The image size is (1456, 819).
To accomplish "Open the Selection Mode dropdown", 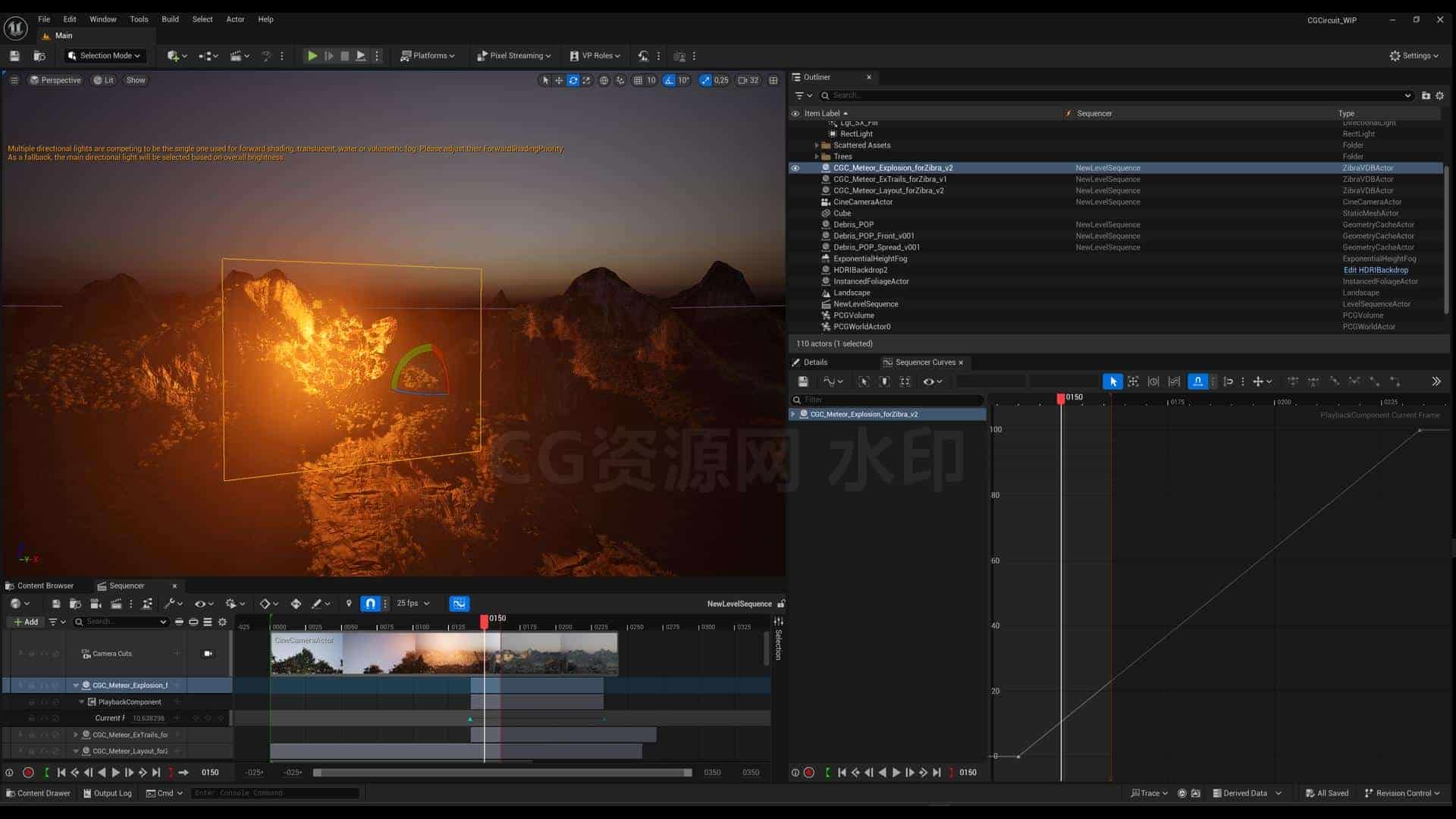I will [x=104, y=56].
